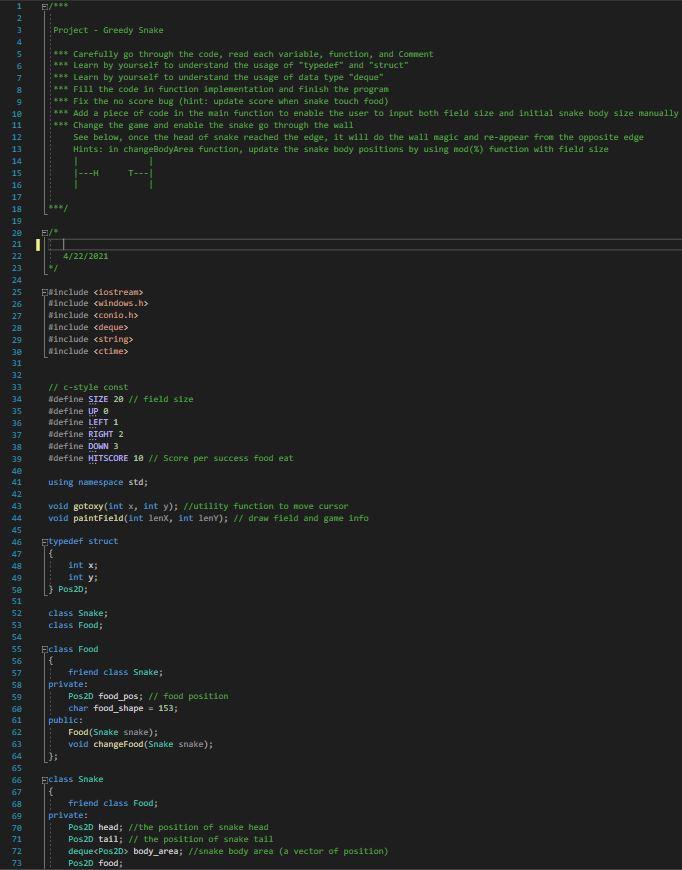Click the SIZE macro name on line 34
This screenshot has width=682, height=870.
pyautogui.click(x=98, y=399)
